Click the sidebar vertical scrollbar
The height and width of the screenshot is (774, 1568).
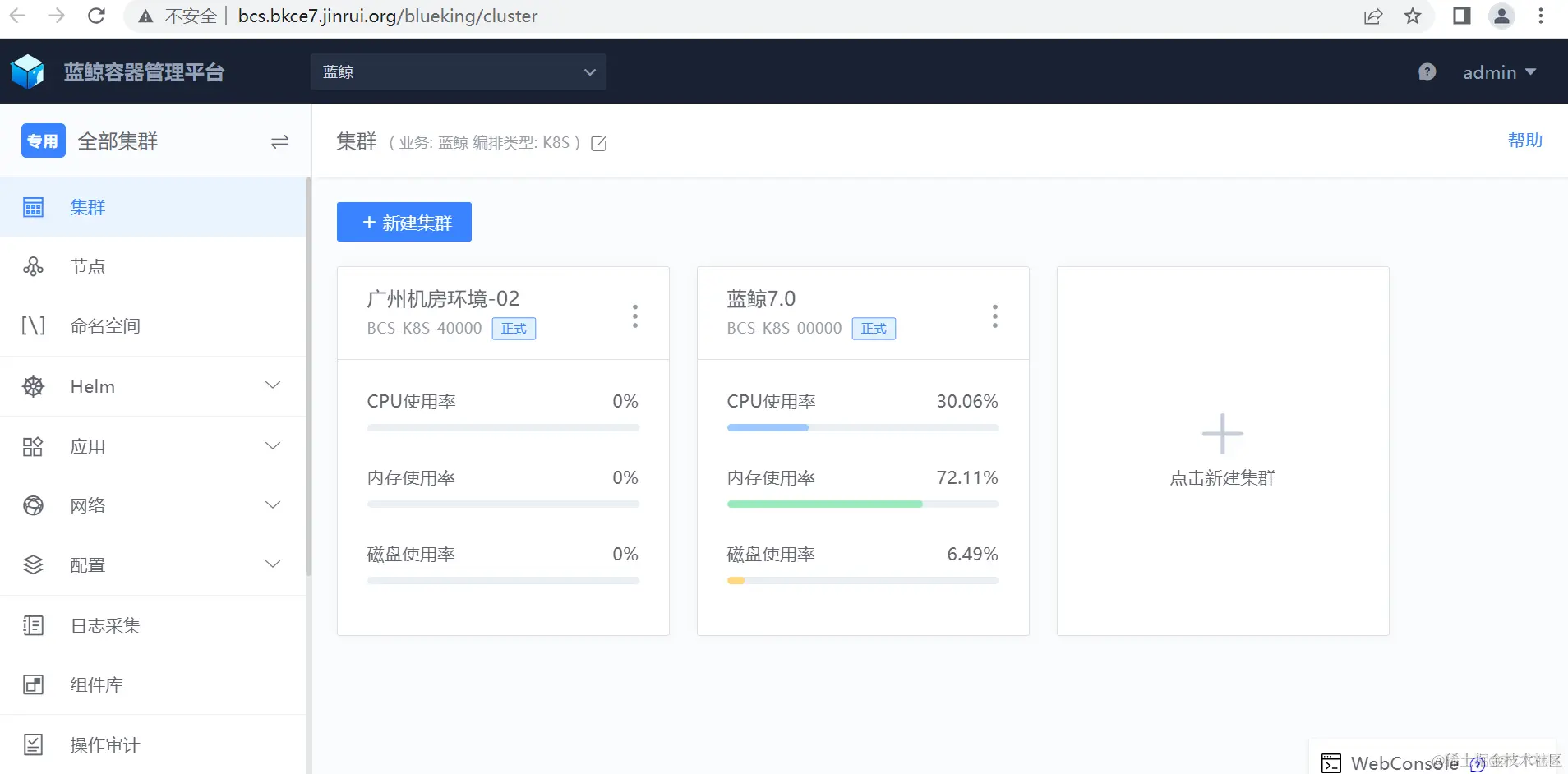coord(308,376)
